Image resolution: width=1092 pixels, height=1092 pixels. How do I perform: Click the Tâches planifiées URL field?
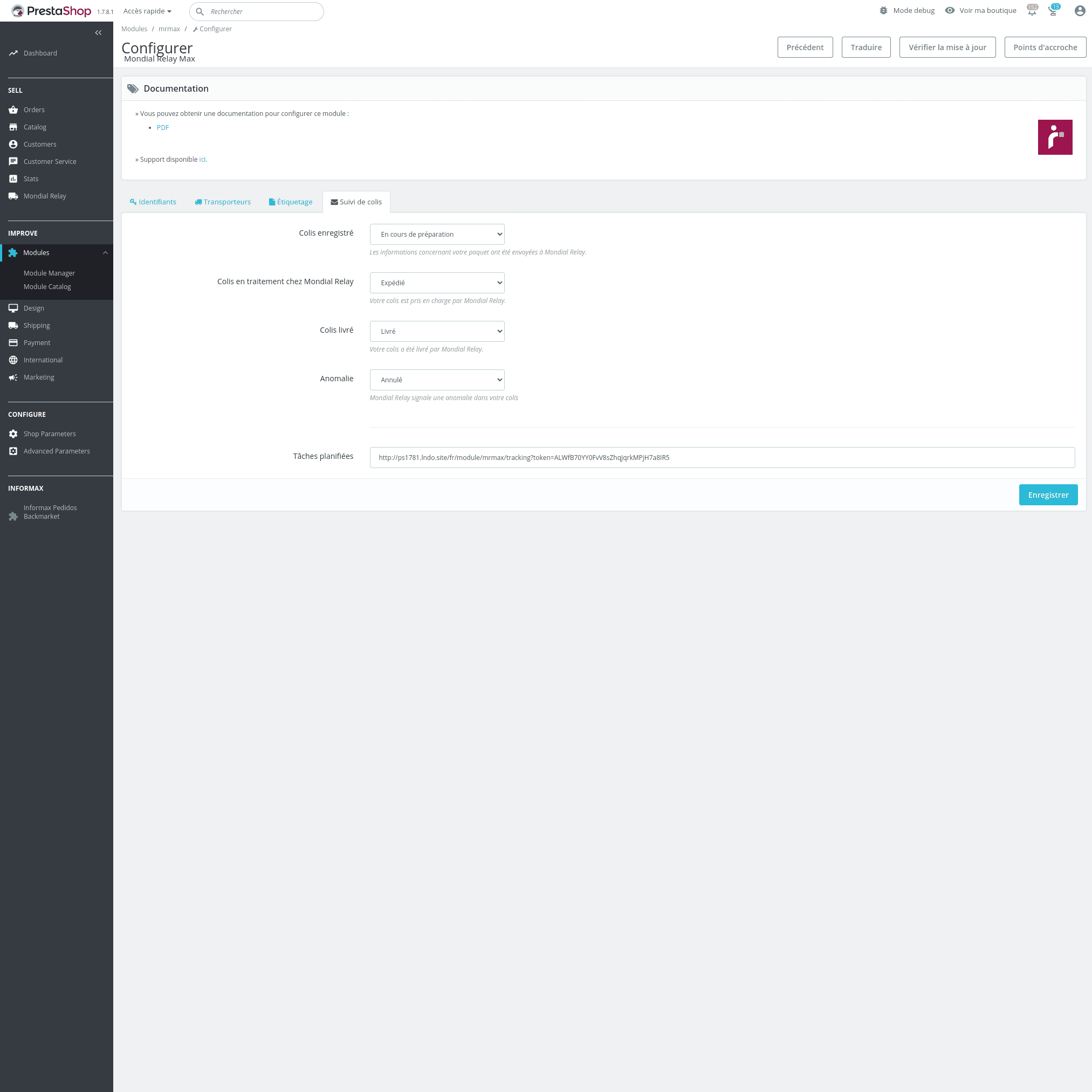click(722, 458)
